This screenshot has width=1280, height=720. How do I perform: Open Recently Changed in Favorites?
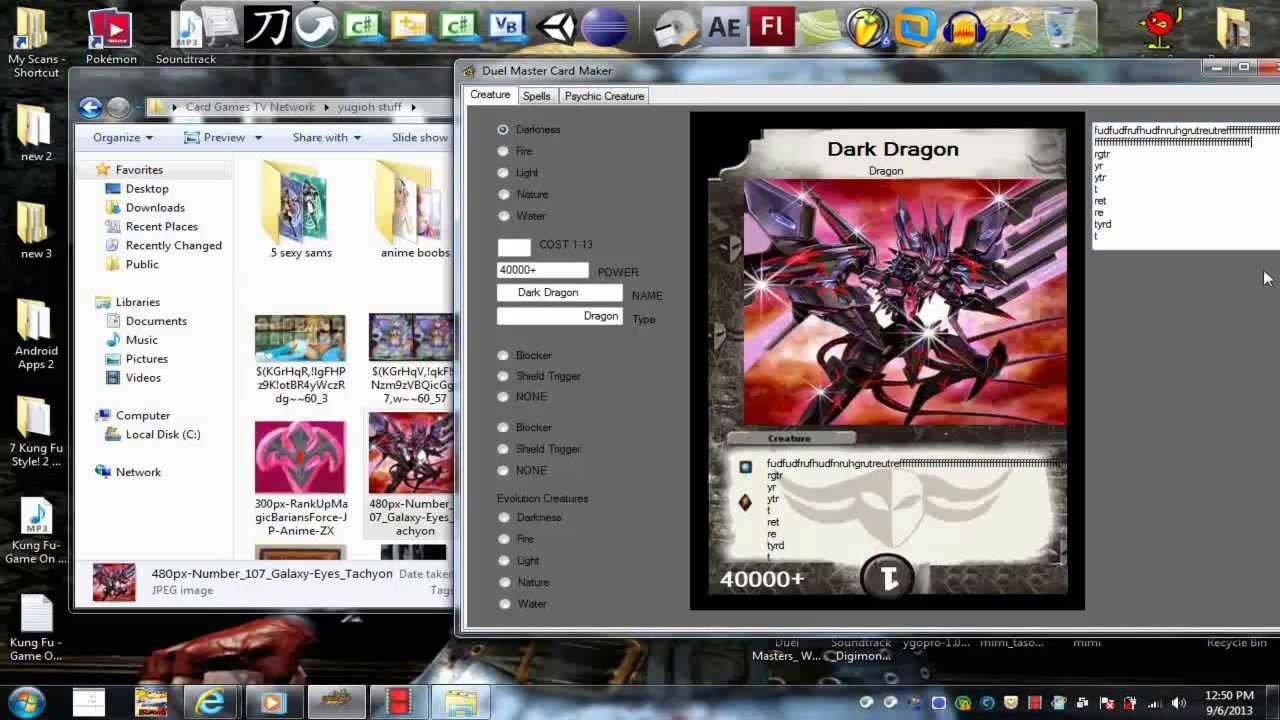(174, 245)
